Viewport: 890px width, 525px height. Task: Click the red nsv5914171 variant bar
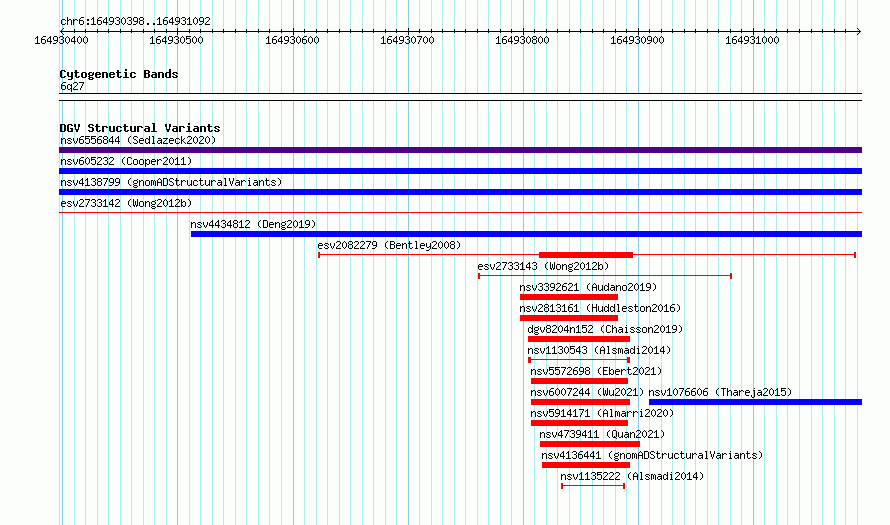580,423
